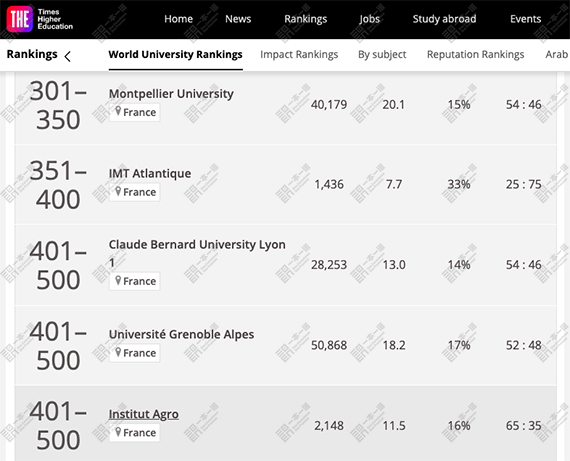Click the Times Higher Education logo
Image resolution: width=570 pixels, height=461 pixels.
[x=40, y=19]
